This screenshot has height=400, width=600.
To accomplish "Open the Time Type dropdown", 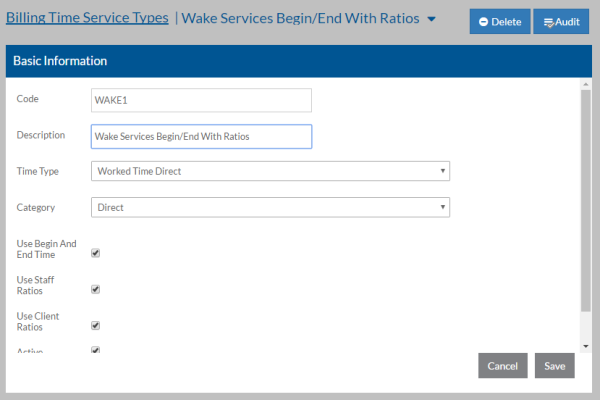I will pos(270,171).
